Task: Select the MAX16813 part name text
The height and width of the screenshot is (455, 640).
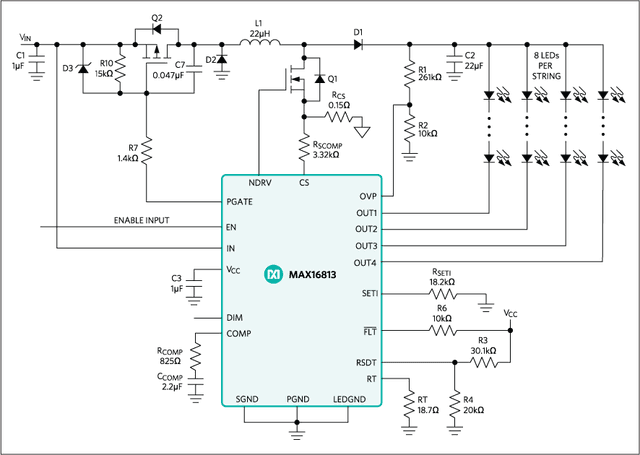Action: (x=313, y=274)
